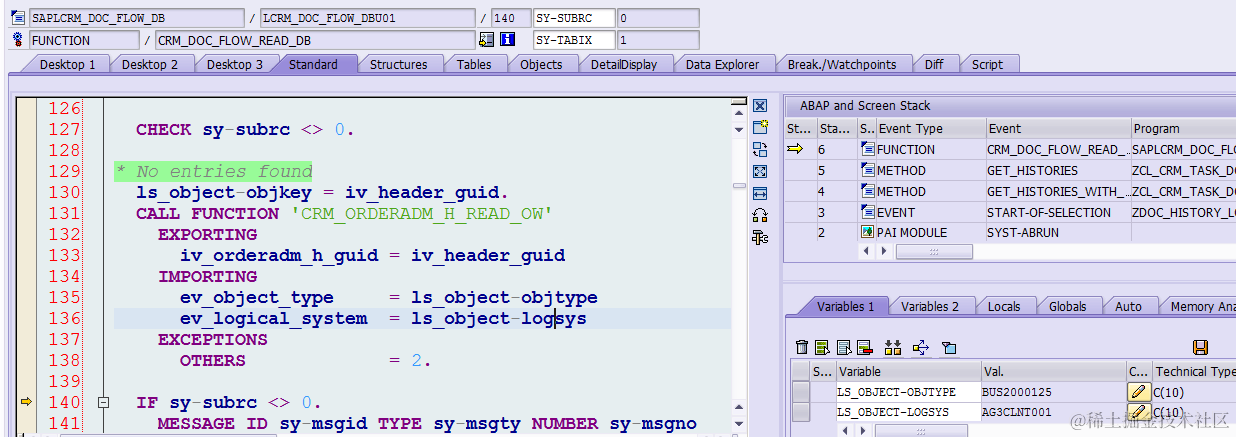
Task: Delete variable entries with trash icon
Action: tap(802, 347)
